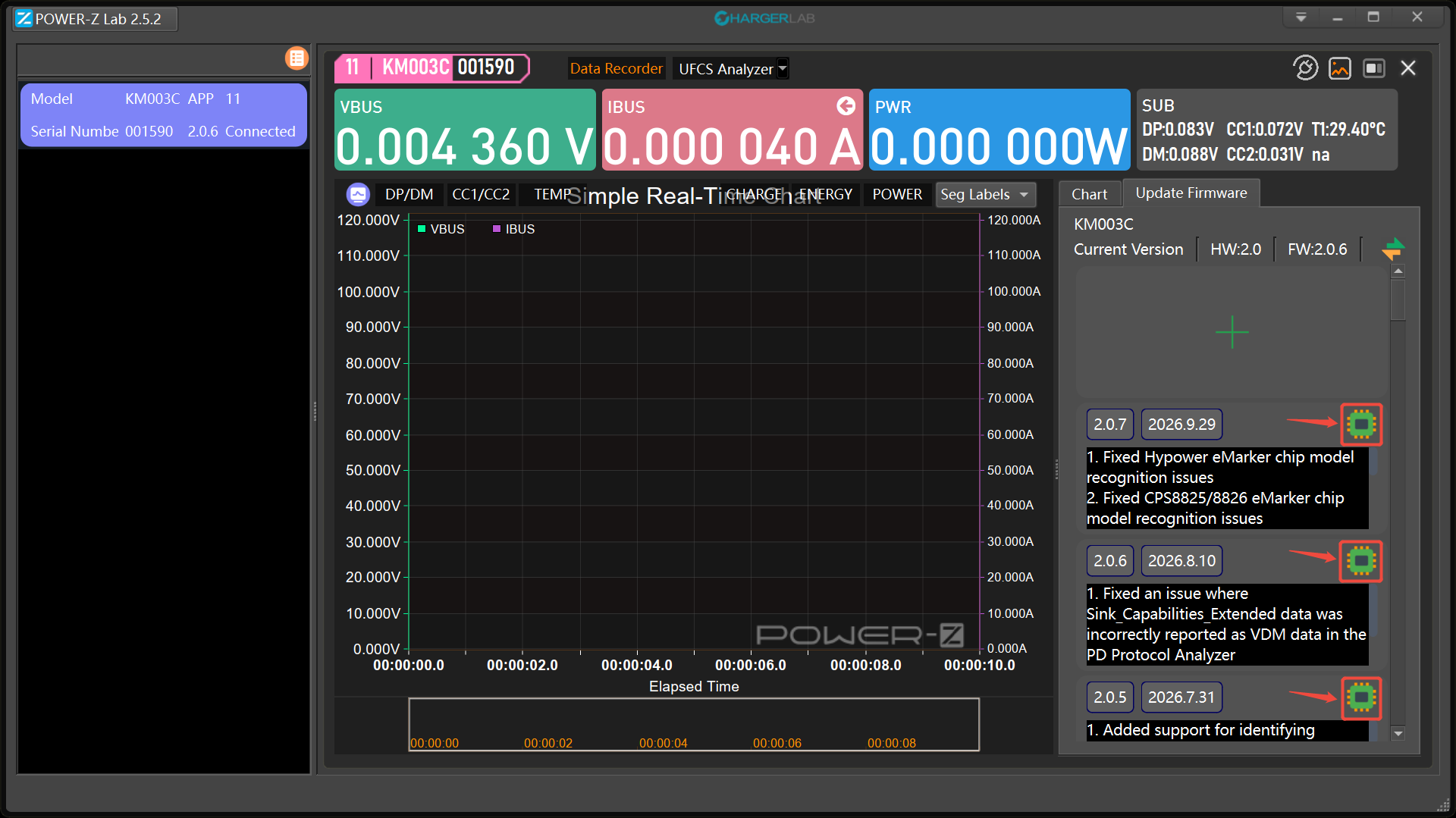
Task: Click the firmware list scroll down arrow
Action: pos(1398,733)
